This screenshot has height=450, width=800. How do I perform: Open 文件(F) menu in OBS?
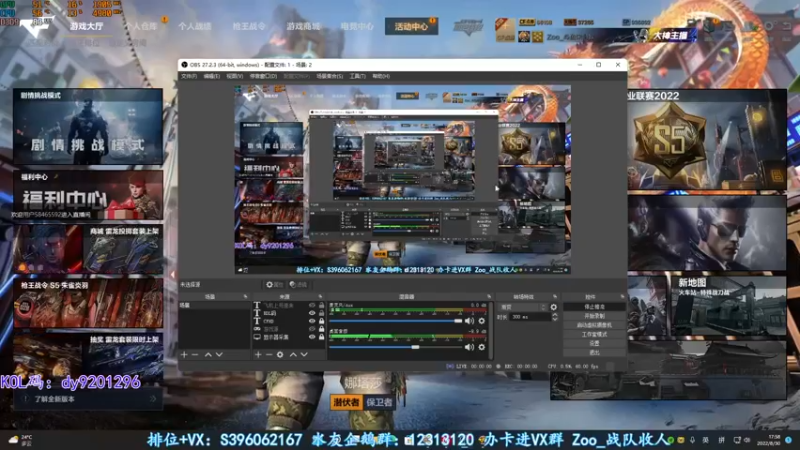pos(189,76)
